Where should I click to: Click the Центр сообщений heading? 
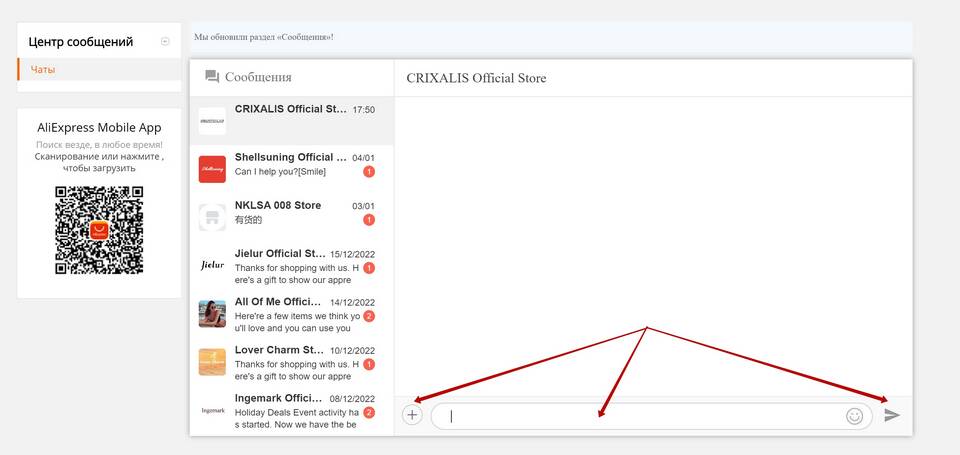[x=81, y=42]
